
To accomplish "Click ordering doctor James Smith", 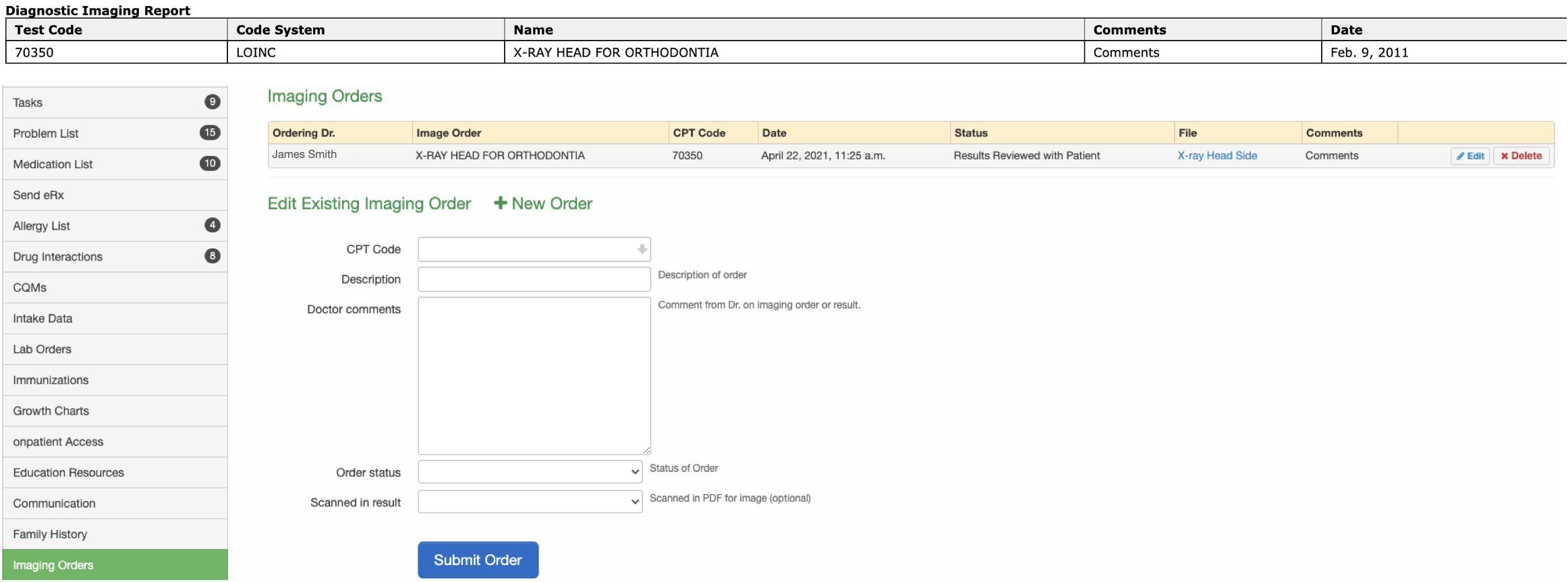I will (x=304, y=155).
